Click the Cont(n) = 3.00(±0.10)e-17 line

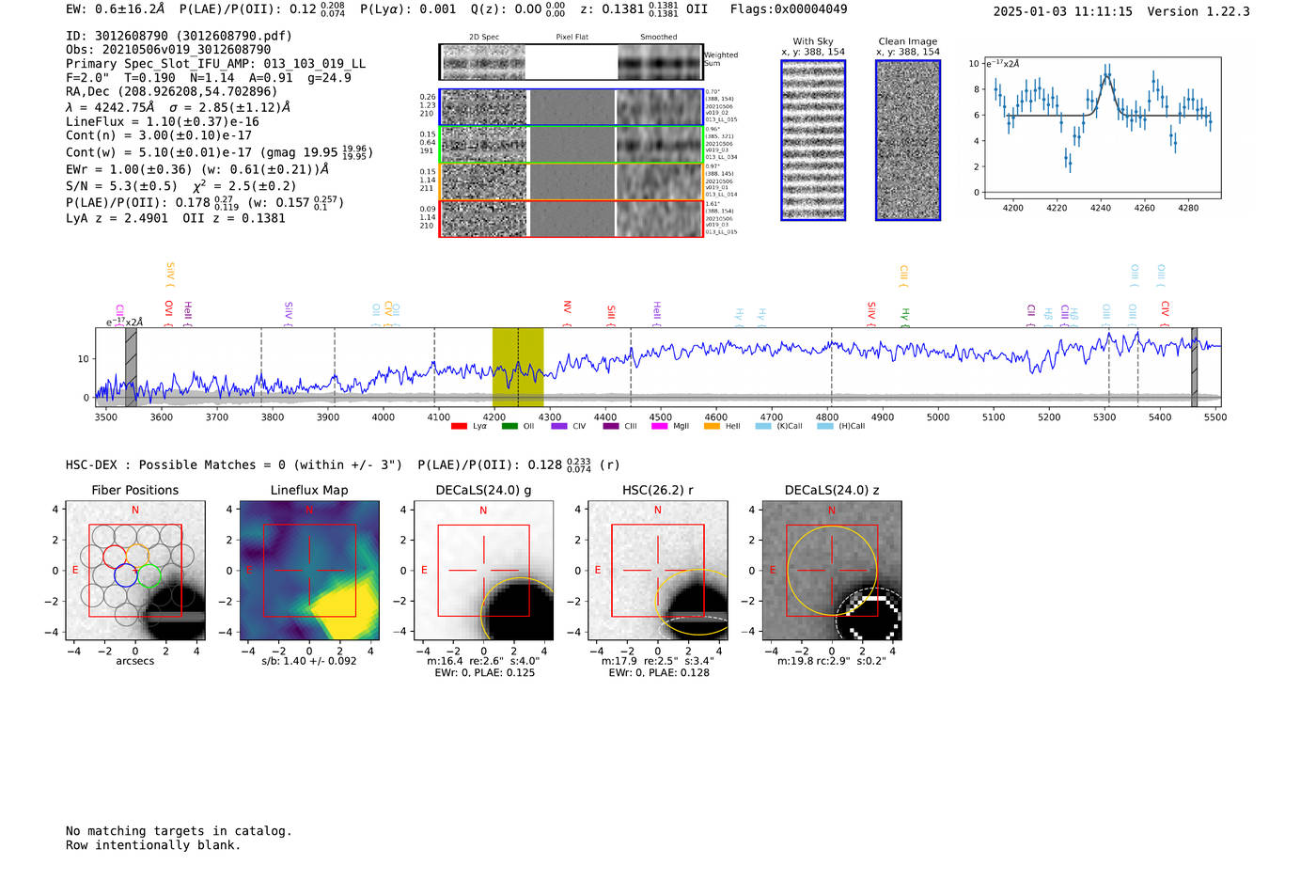point(159,135)
